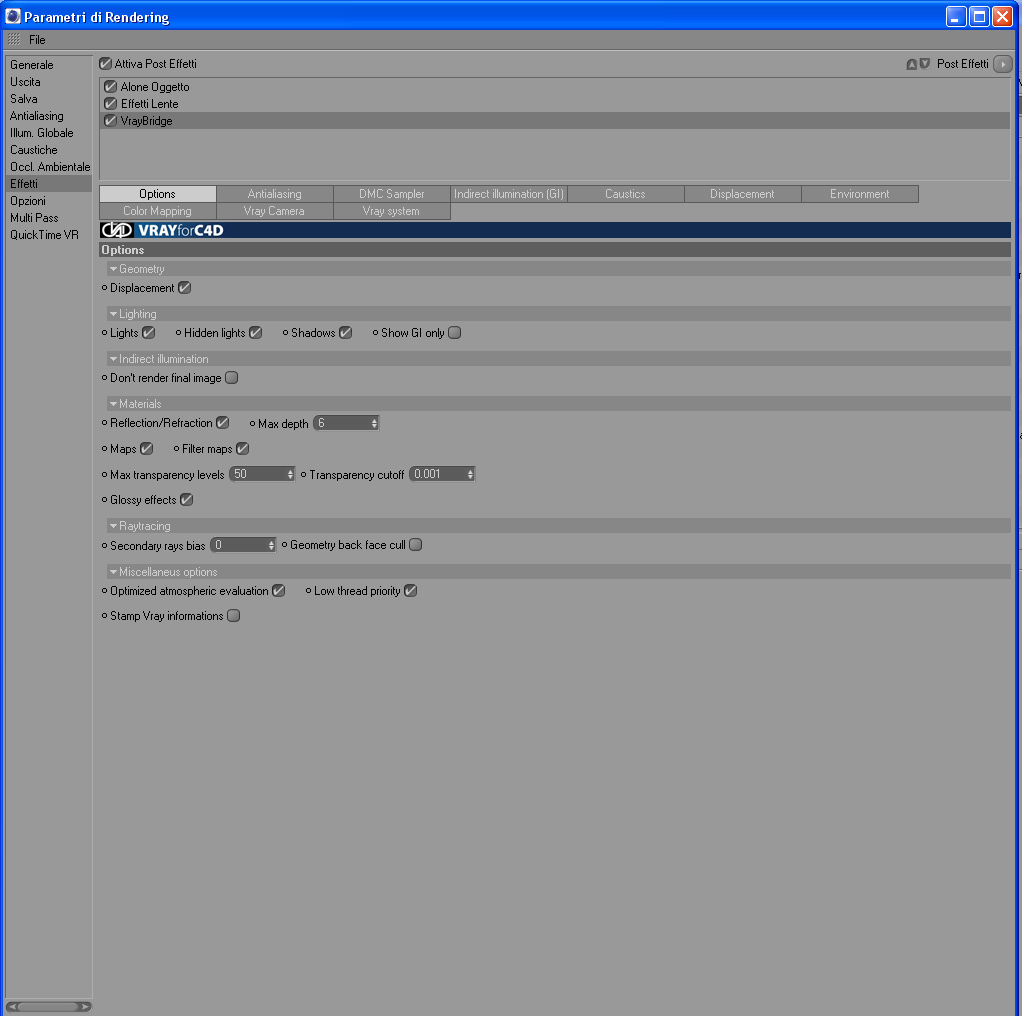
Task: Toggle the Hidden lights checkbox
Action: coord(256,332)
